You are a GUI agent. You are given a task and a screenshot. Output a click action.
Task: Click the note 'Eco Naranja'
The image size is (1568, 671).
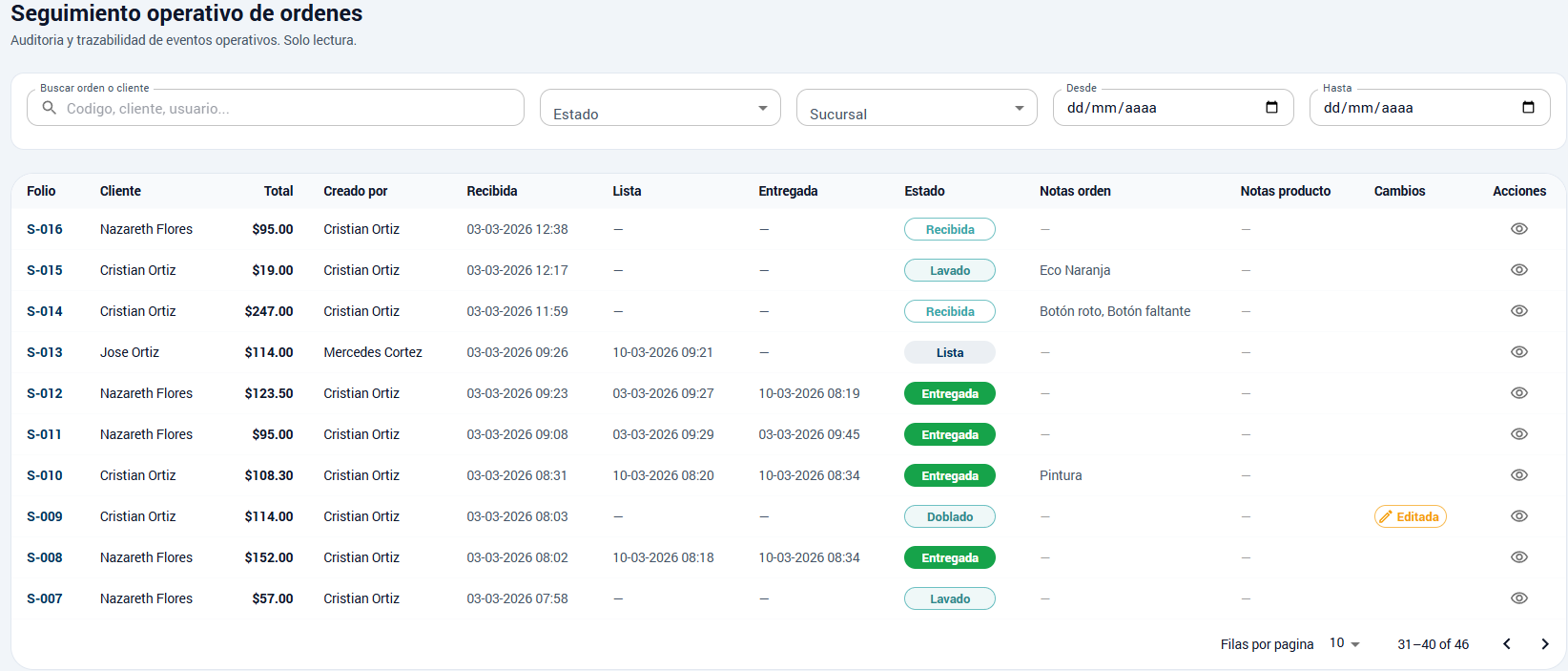click(1075, 270)
